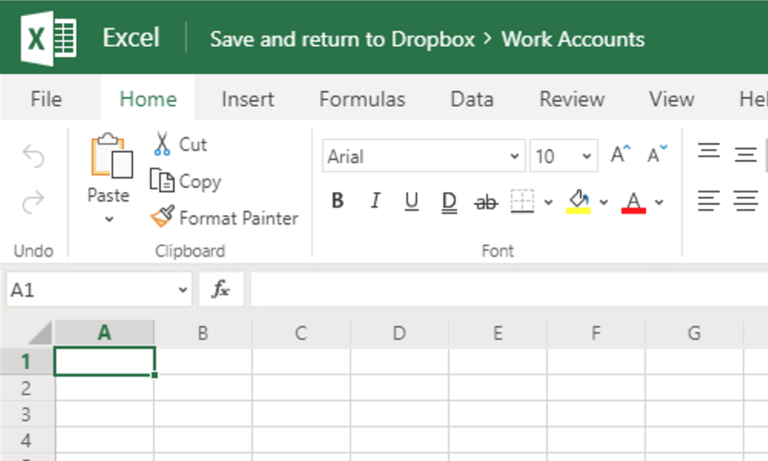
Task: Select row 4 header
Action: [x=26, y=440]
